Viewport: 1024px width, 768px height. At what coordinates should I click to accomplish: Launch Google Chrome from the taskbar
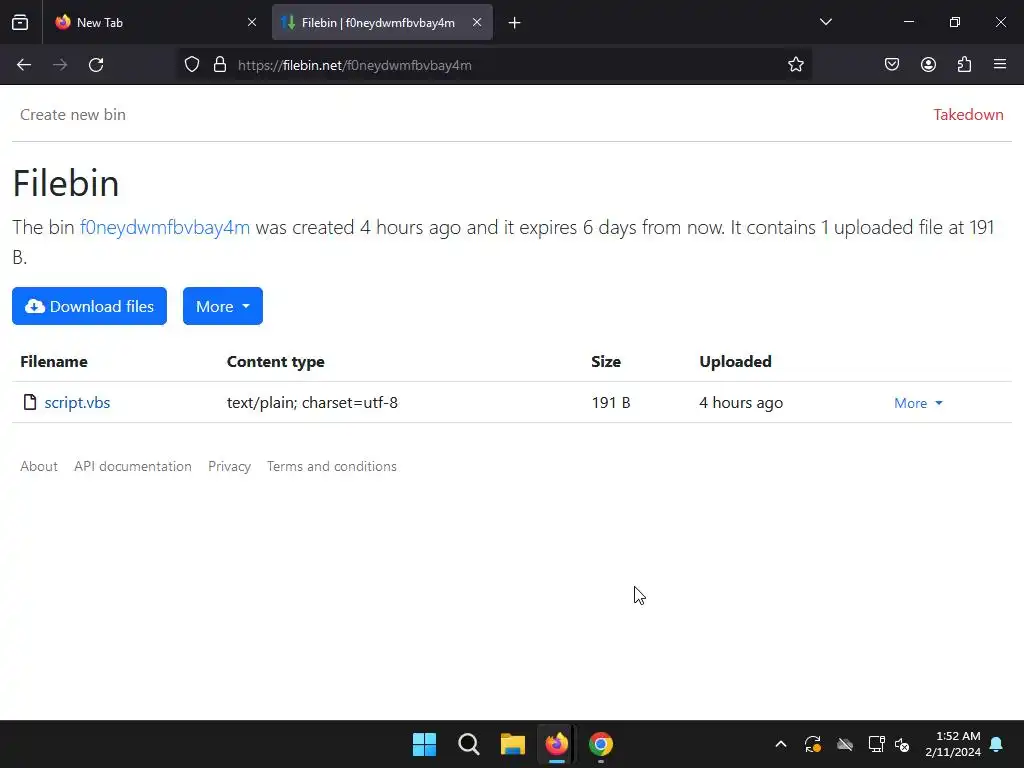pyautogui.click(x=601, y=744)
